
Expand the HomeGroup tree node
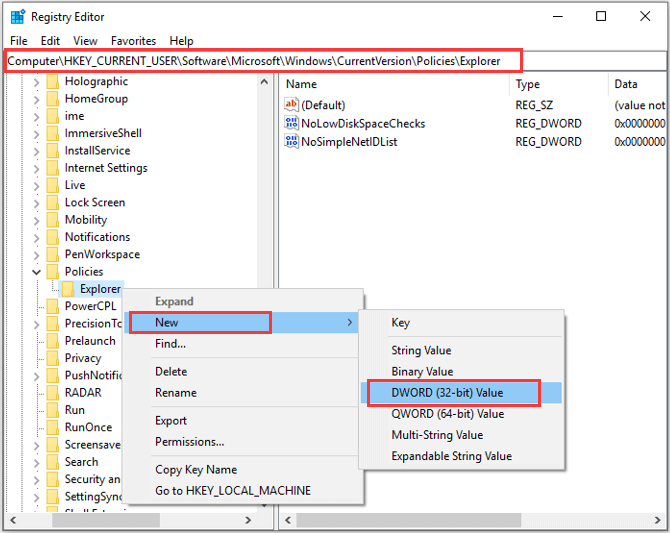pos(36,100)
